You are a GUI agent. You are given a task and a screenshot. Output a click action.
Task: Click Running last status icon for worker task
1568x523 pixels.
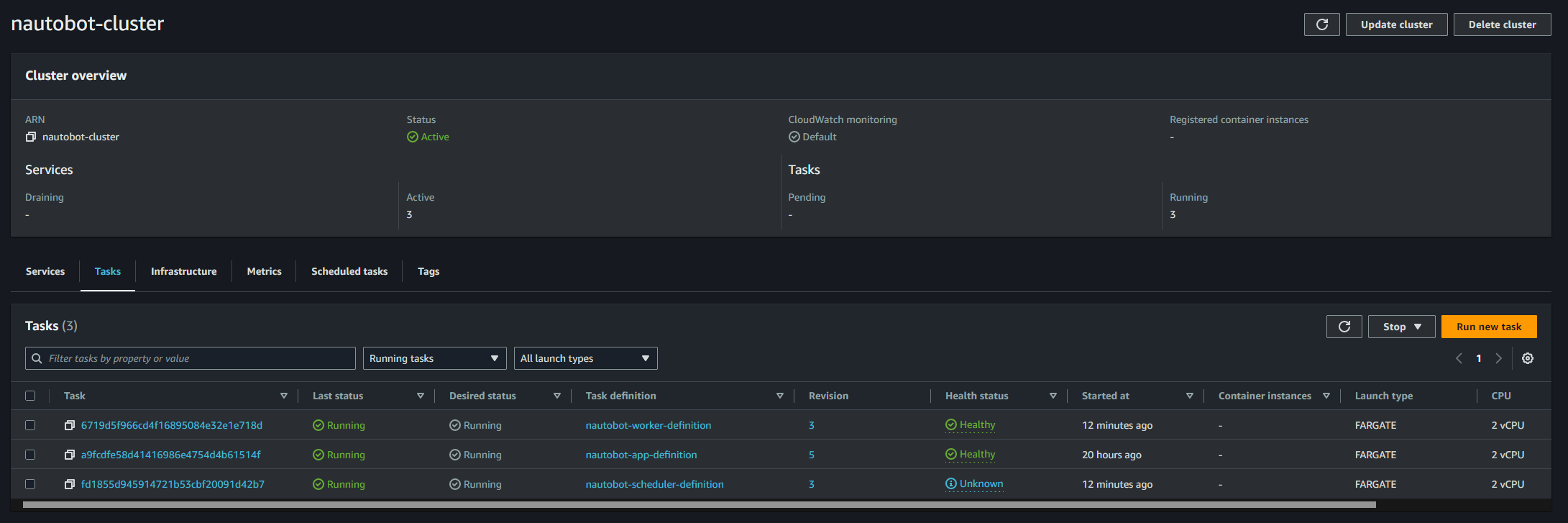pos(318,425)
